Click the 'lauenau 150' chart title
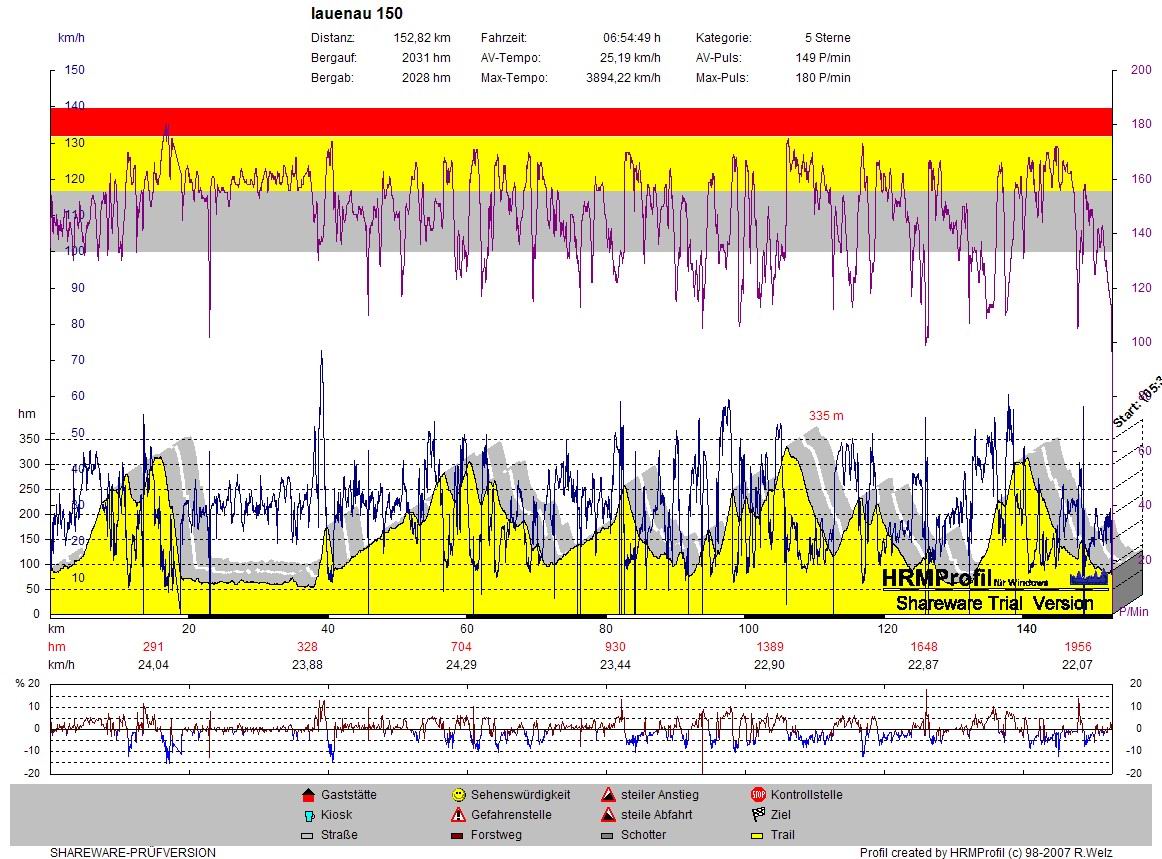Screen dimensions: 1162x859 point(357,14)
